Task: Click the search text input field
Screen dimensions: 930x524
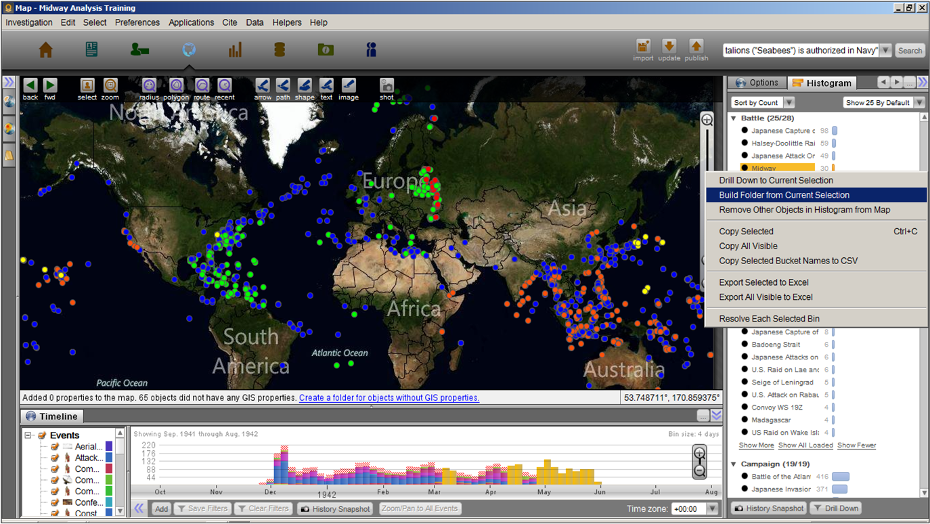Action: click(x=801, y=50)
